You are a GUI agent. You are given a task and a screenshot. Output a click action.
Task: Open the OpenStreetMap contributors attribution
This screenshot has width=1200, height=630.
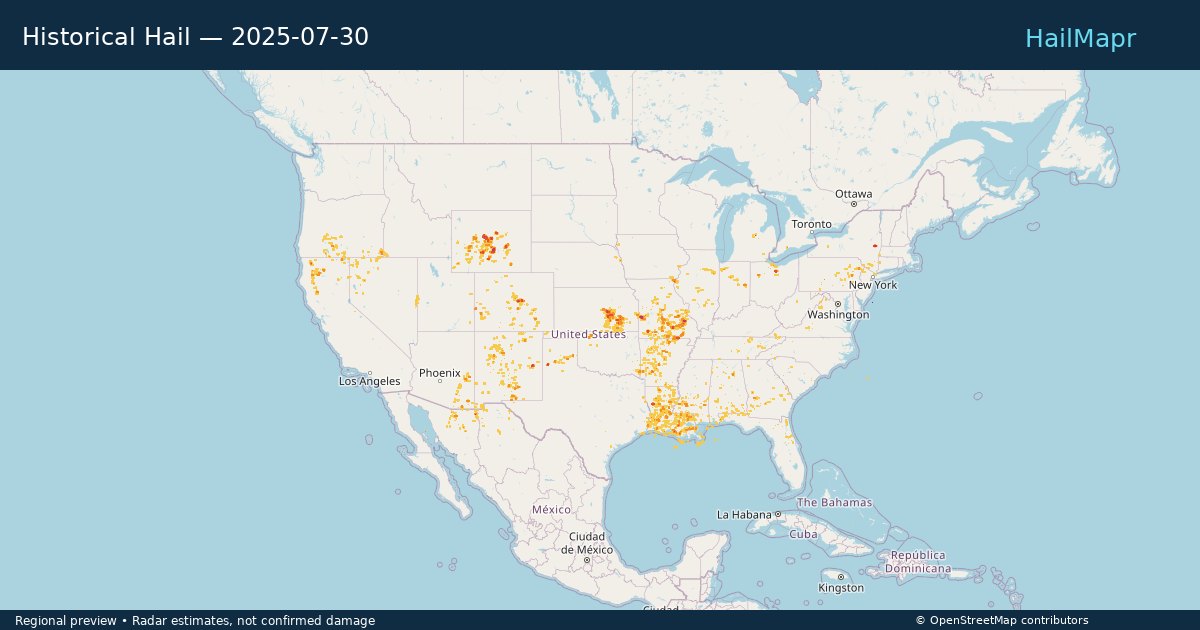coord(1001,620)
